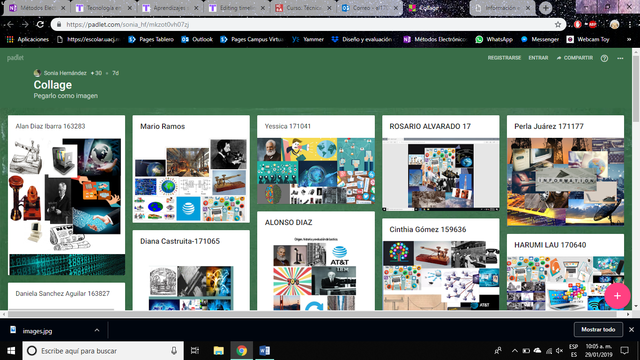Viewport: 640px width, 360px height.
Task: Show hidden system tray icons
Action: pos(515,351)
